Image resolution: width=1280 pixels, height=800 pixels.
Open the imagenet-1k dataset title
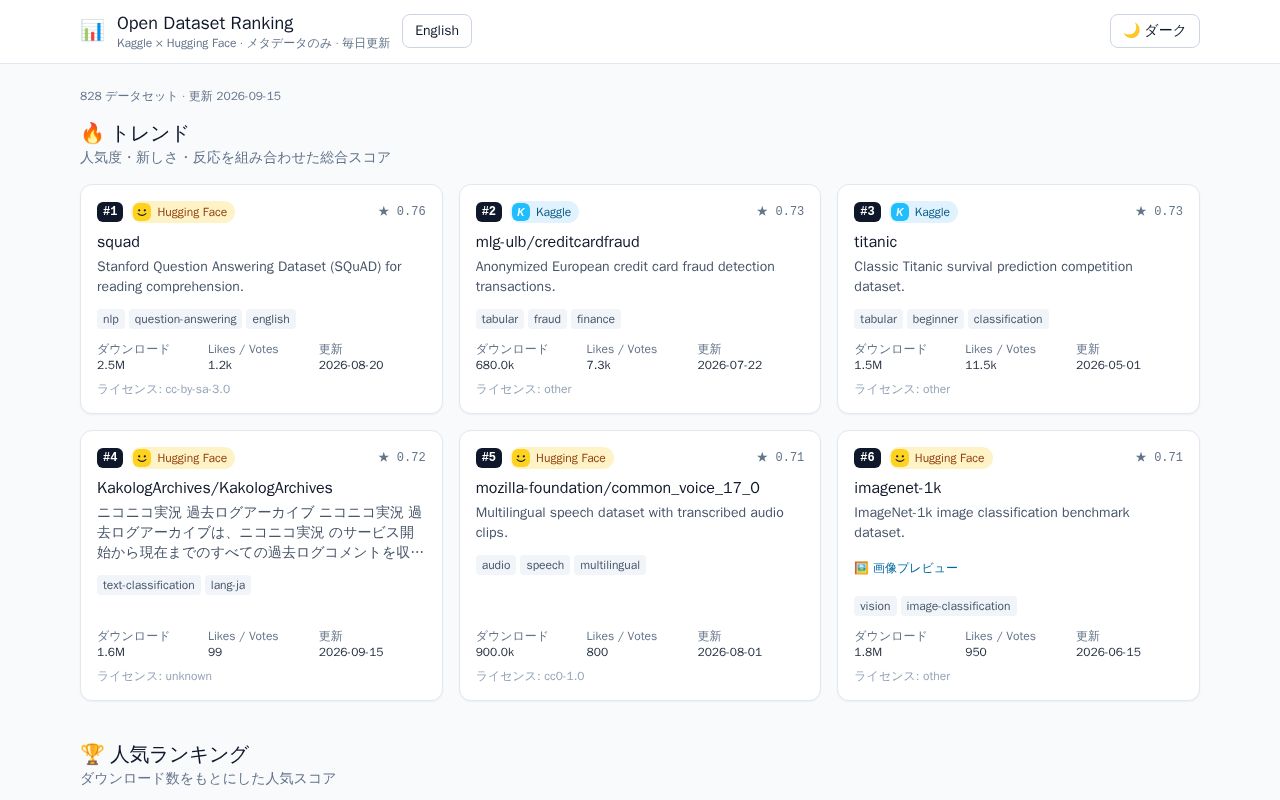pyautogui.click(x=897, y=488)
